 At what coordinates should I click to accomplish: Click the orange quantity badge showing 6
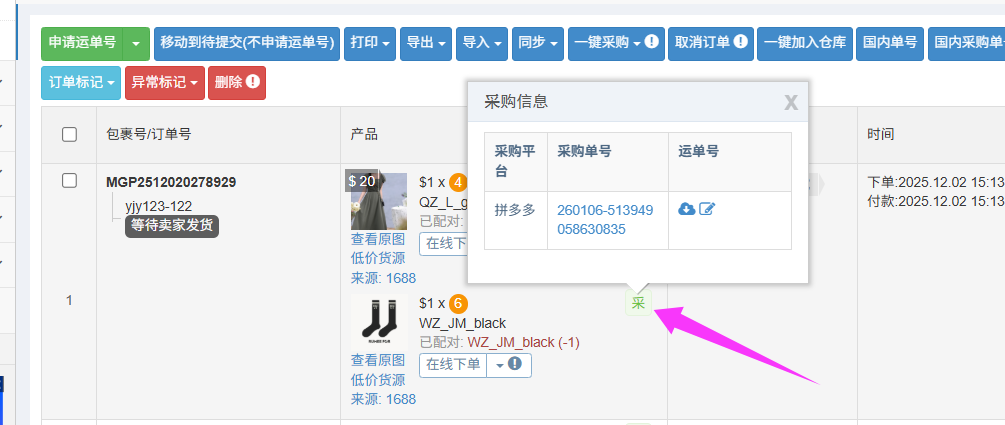point(458,303)
